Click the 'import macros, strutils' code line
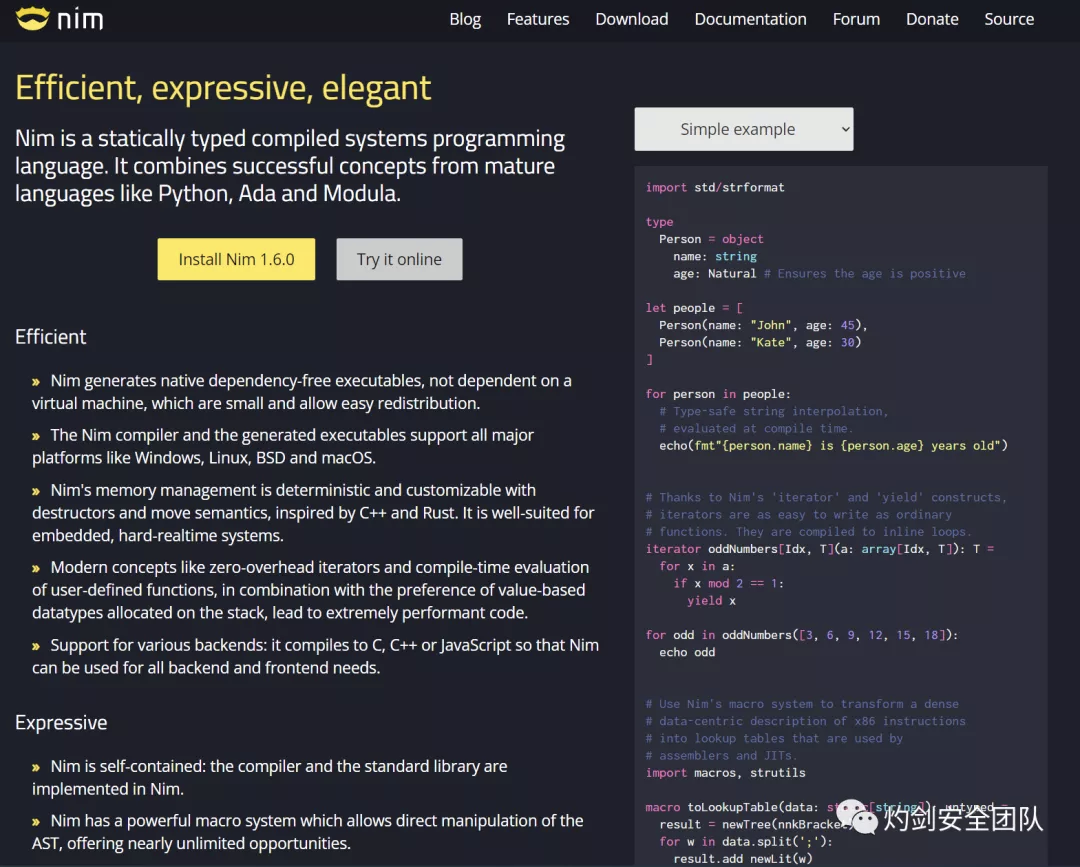This screenshot has width=1080, height=867. tap(725, 773)
